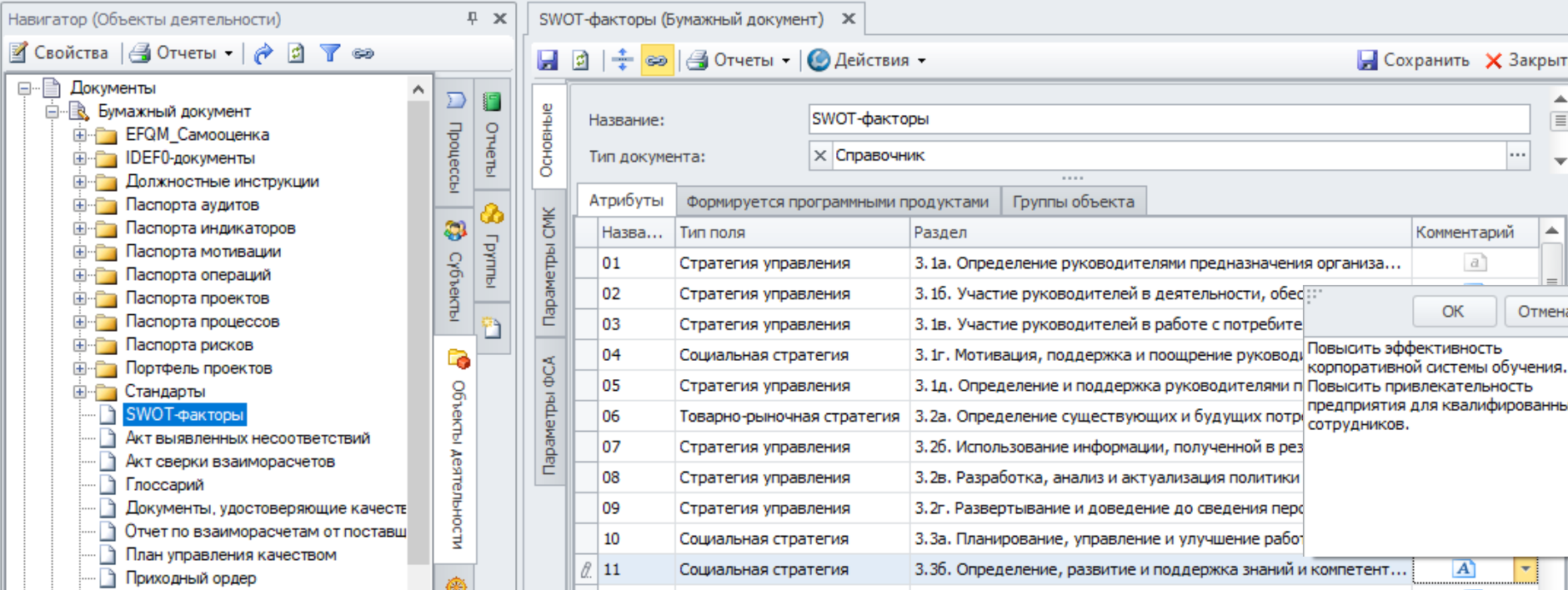Open the Действия dropdown menu
Screen dimensions: 1568x590
pyautogui.click(x=868, y=60)
